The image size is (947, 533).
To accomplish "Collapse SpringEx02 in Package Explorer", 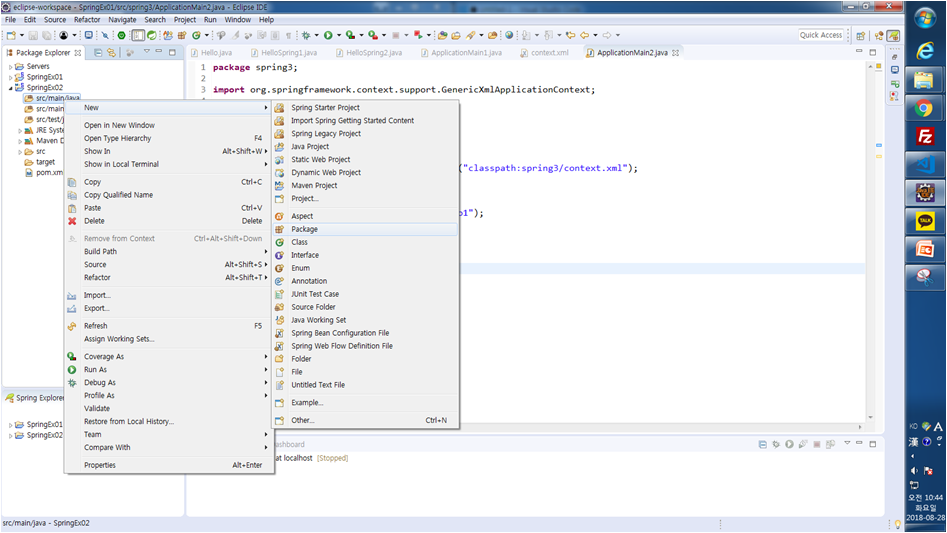I will pyautogui.click(x=10, y=88).
